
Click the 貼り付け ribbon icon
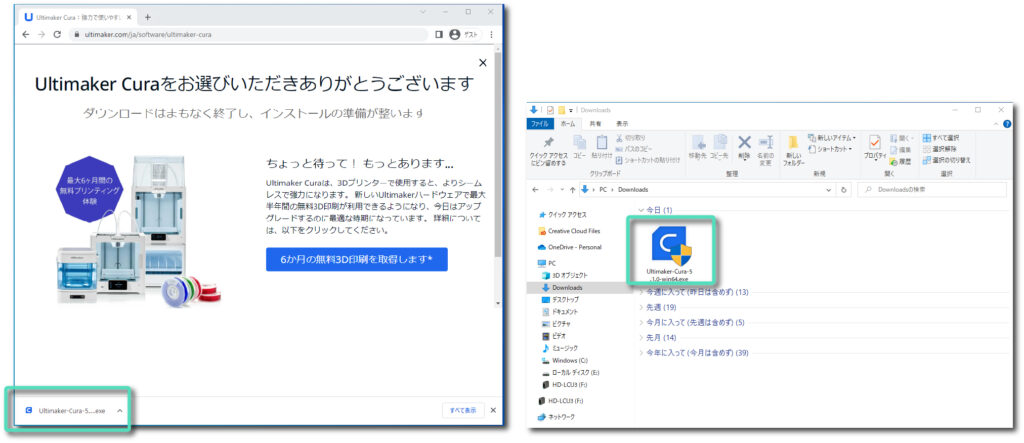601,148
